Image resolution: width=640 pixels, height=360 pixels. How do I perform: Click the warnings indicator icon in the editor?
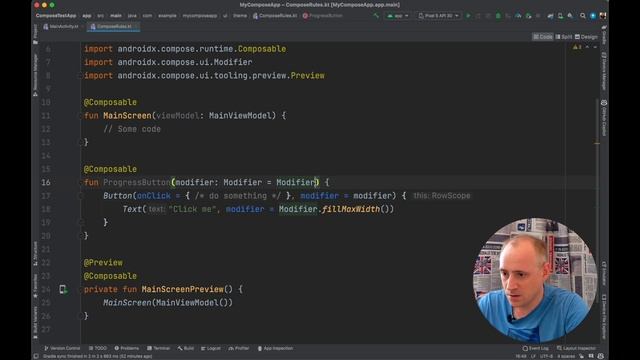[x=577, y=47]
